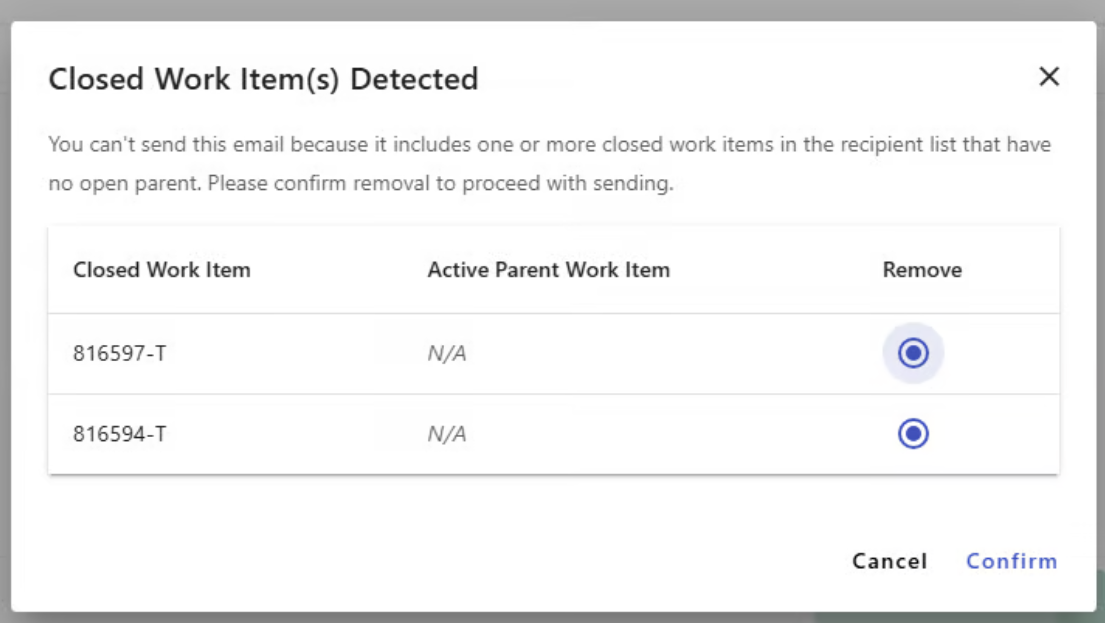This screenshot has width=1105, height=623.
Task: Close the Closed Work Item(s) Detected dialog
Action: 1048,77
